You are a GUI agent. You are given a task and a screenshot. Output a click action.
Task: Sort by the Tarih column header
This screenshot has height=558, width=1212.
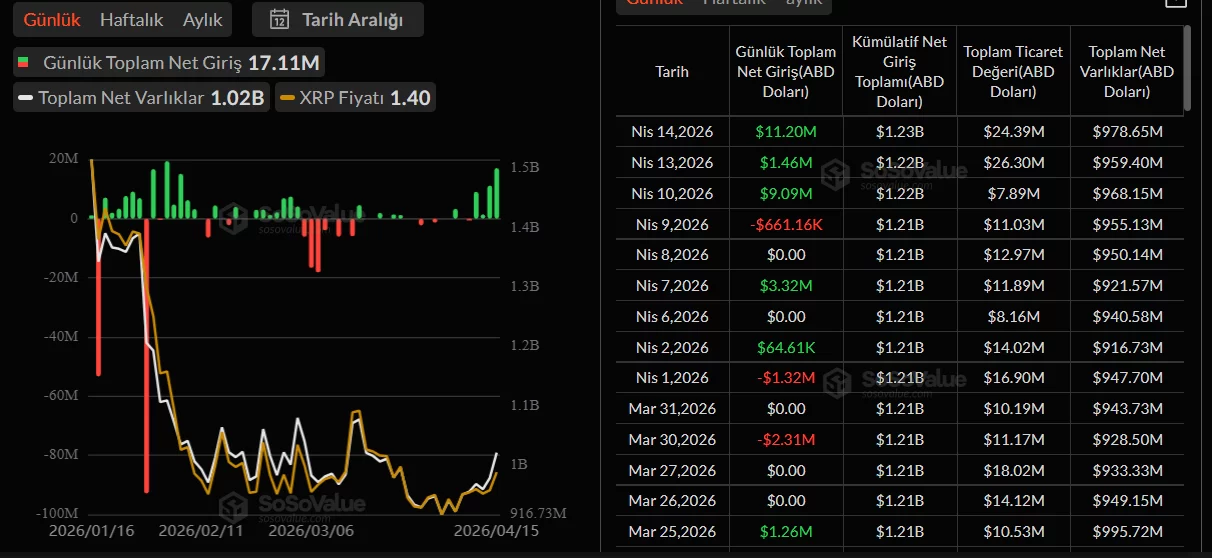(672, 71)
